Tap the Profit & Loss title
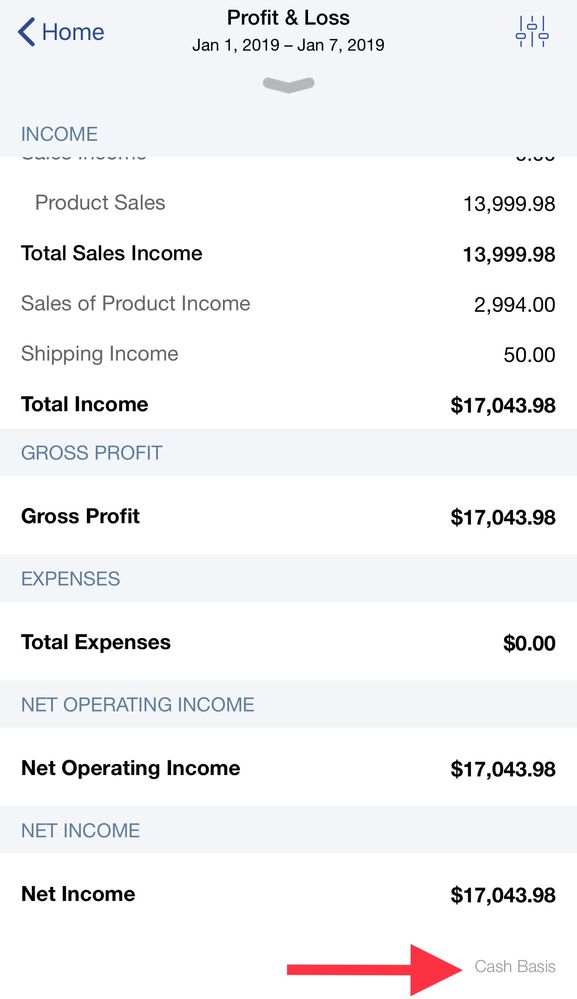This screenshot has height=999, width=577. point(288,17)
